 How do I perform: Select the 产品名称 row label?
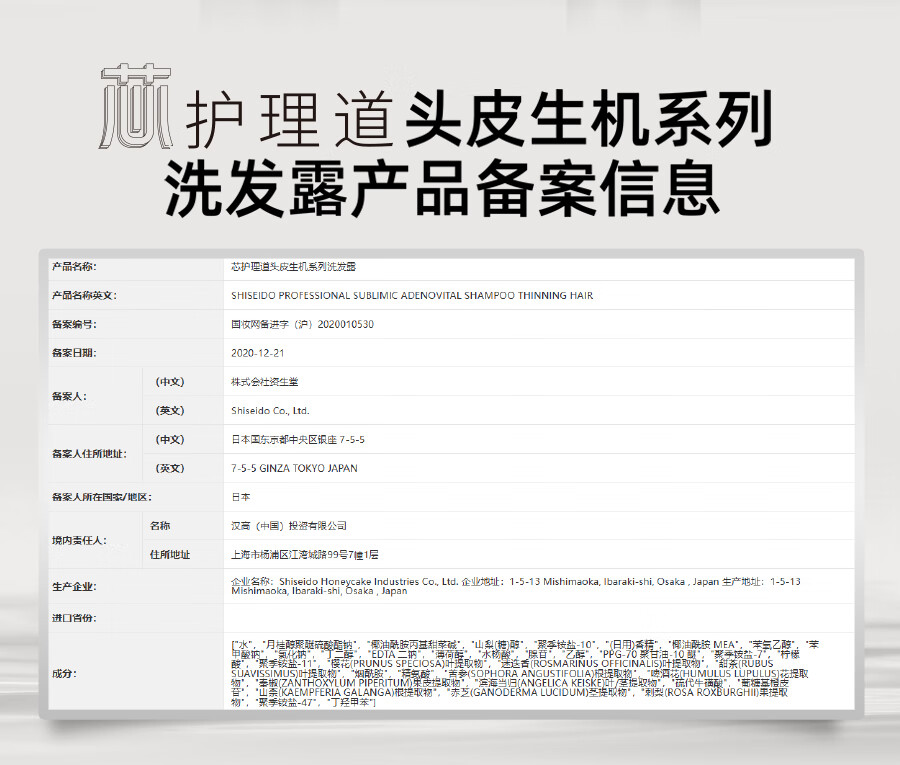click(74, 267)
